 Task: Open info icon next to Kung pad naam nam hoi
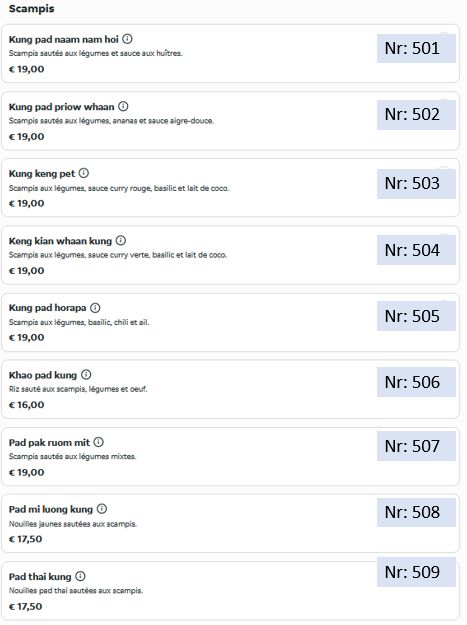127,39
